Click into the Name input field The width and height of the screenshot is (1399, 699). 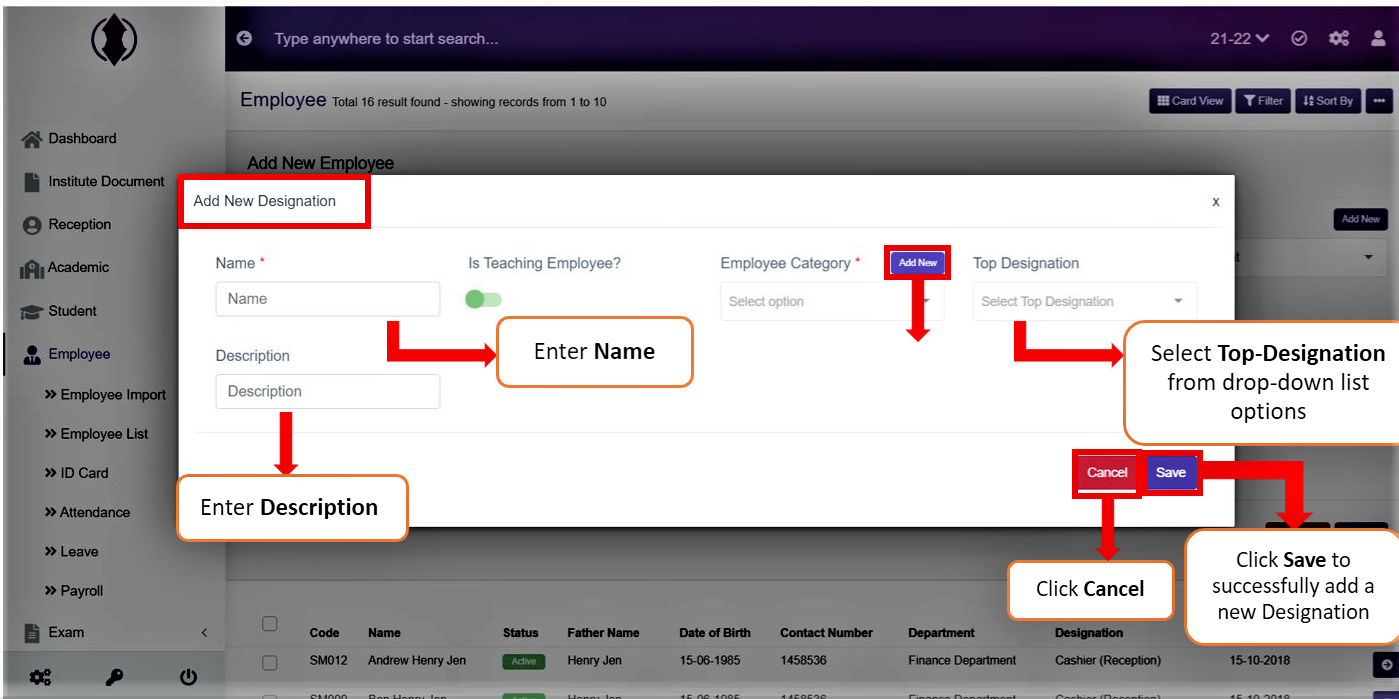(x=328, y=299)
